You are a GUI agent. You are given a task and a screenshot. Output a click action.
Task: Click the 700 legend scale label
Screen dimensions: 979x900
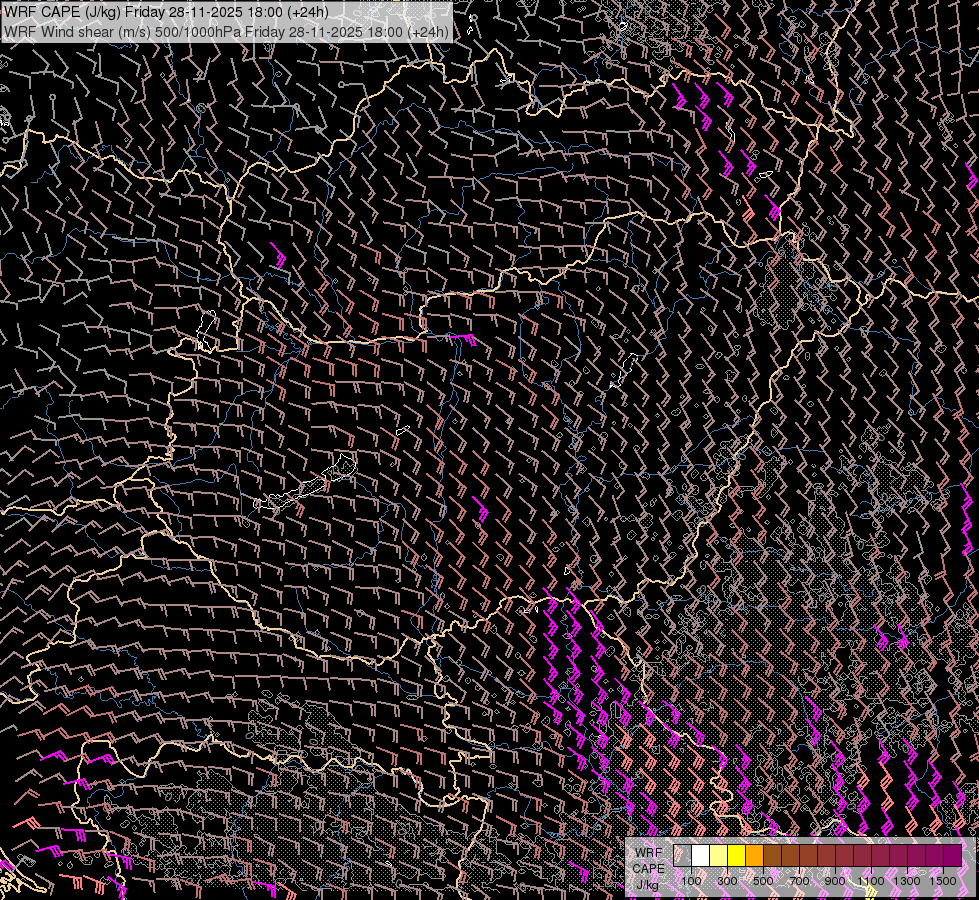pyautogui.click(x=799, y=881)
